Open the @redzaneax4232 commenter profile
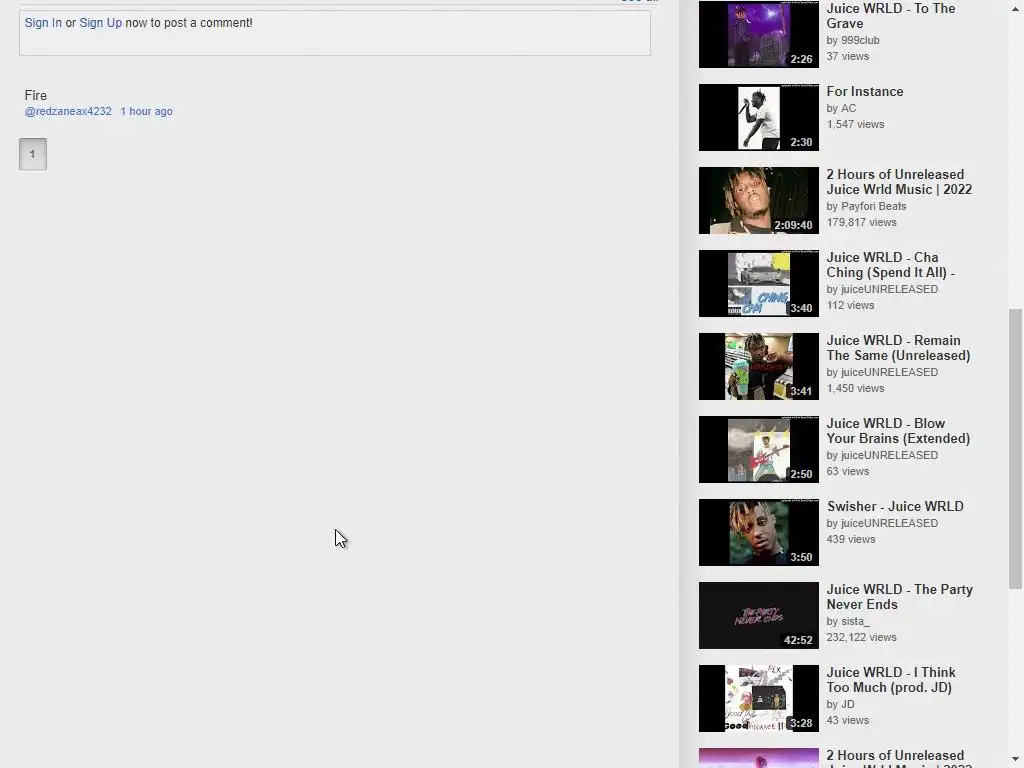The width and height of the screenshot is (1024, 768). pyautogui.click(x=68, y=111)
